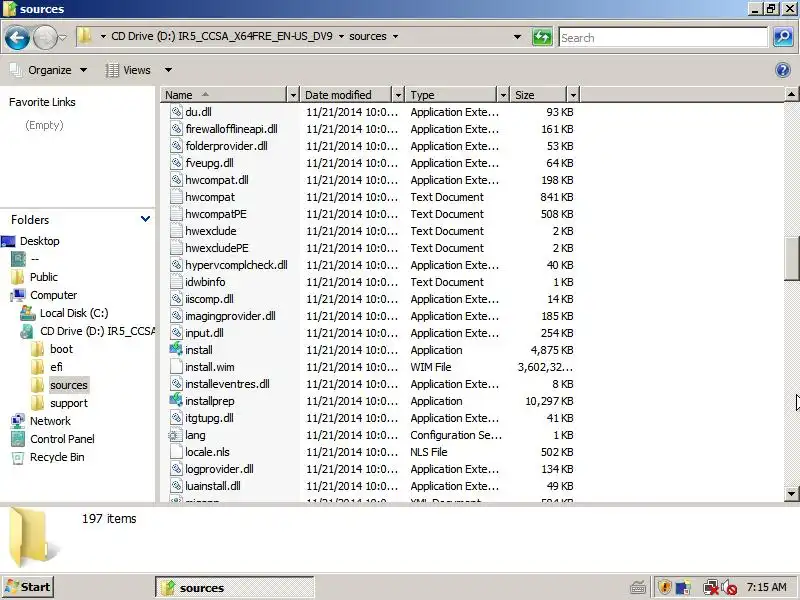Image resolution: width=800 pixels, height=600 pixels.
Task: Click in the Search input field
Action: pyautogui.click(x=663, y=37)
